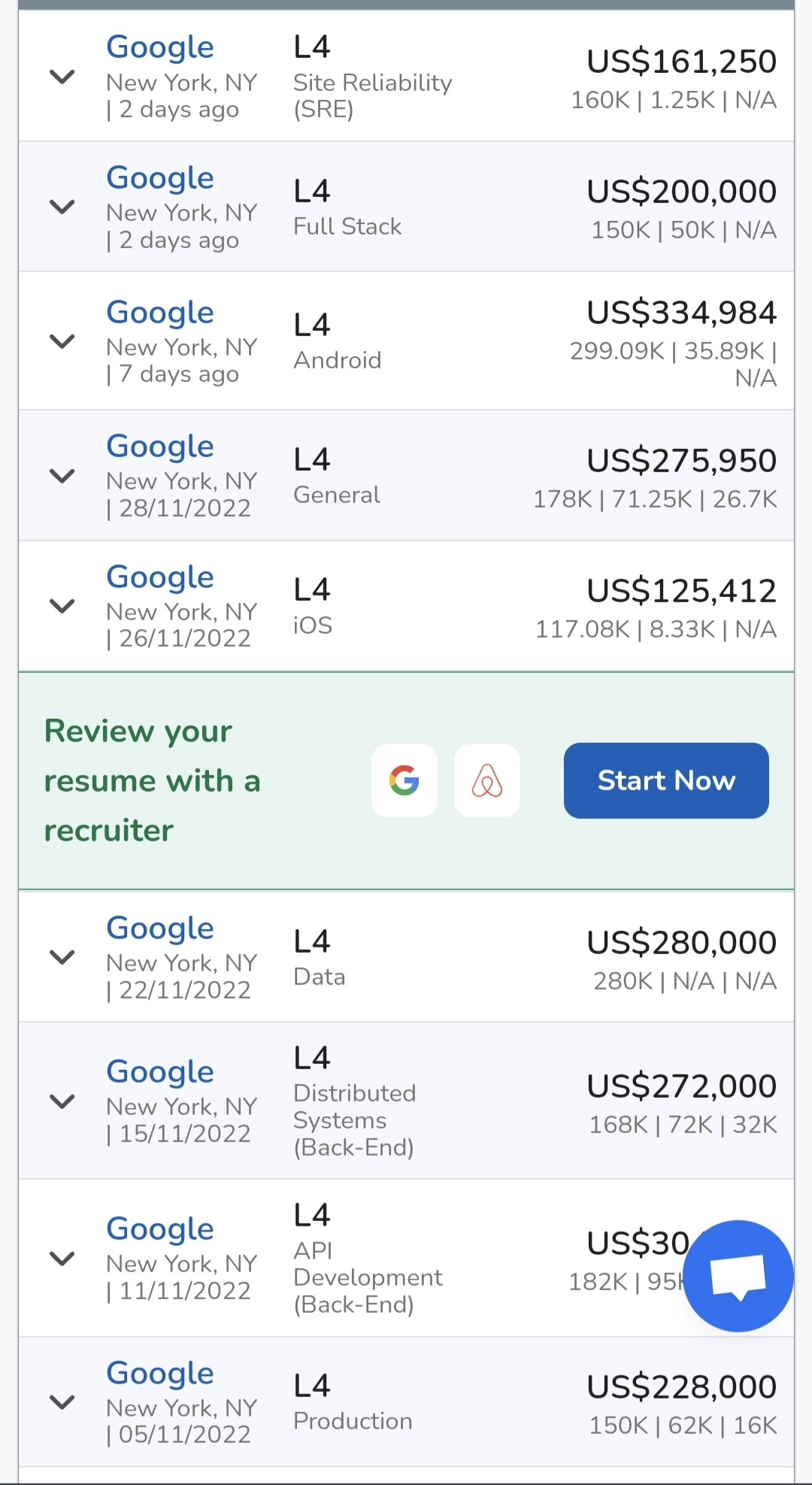The width and height of the screenshot is (812, 1485).
Task: Click the 150K | 50K | N/A breakdown
Action: point(684,230)
